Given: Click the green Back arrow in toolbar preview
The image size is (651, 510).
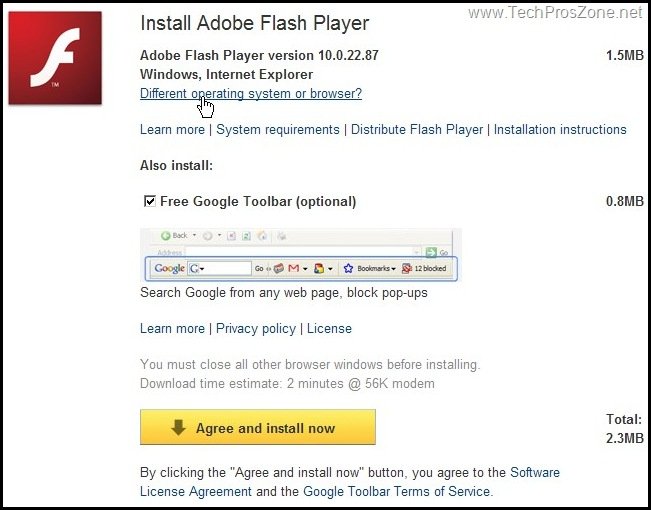Looking at the screenshot, I should click(x=166, y=236).
